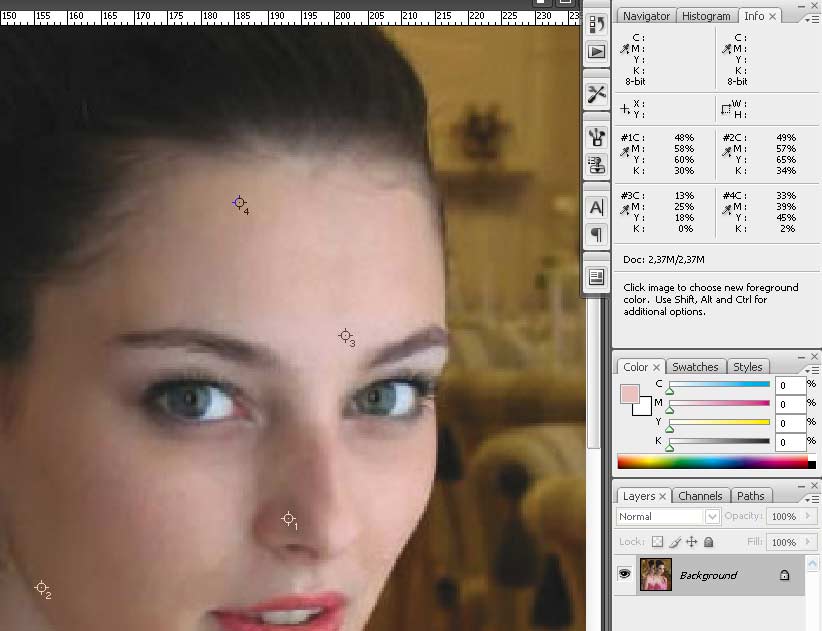Click the Magenta percentage input field

(790, 404)
